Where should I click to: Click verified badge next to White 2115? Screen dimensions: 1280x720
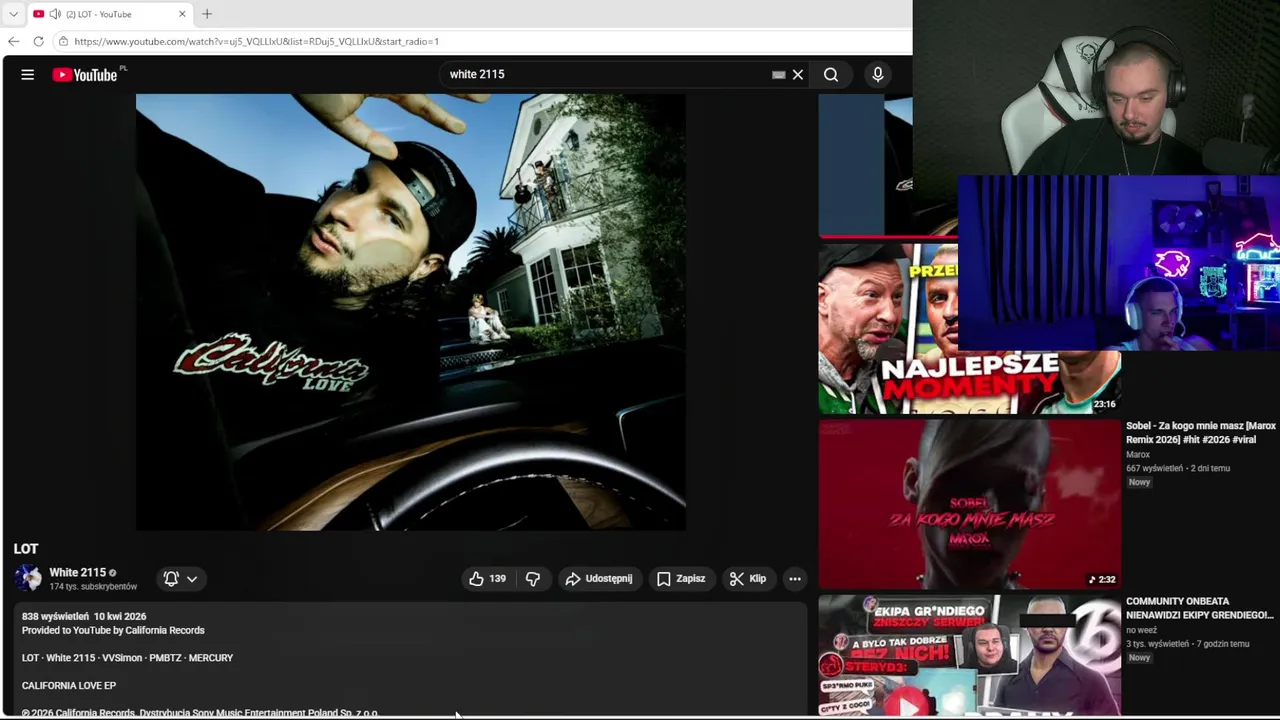pos(112,573)
